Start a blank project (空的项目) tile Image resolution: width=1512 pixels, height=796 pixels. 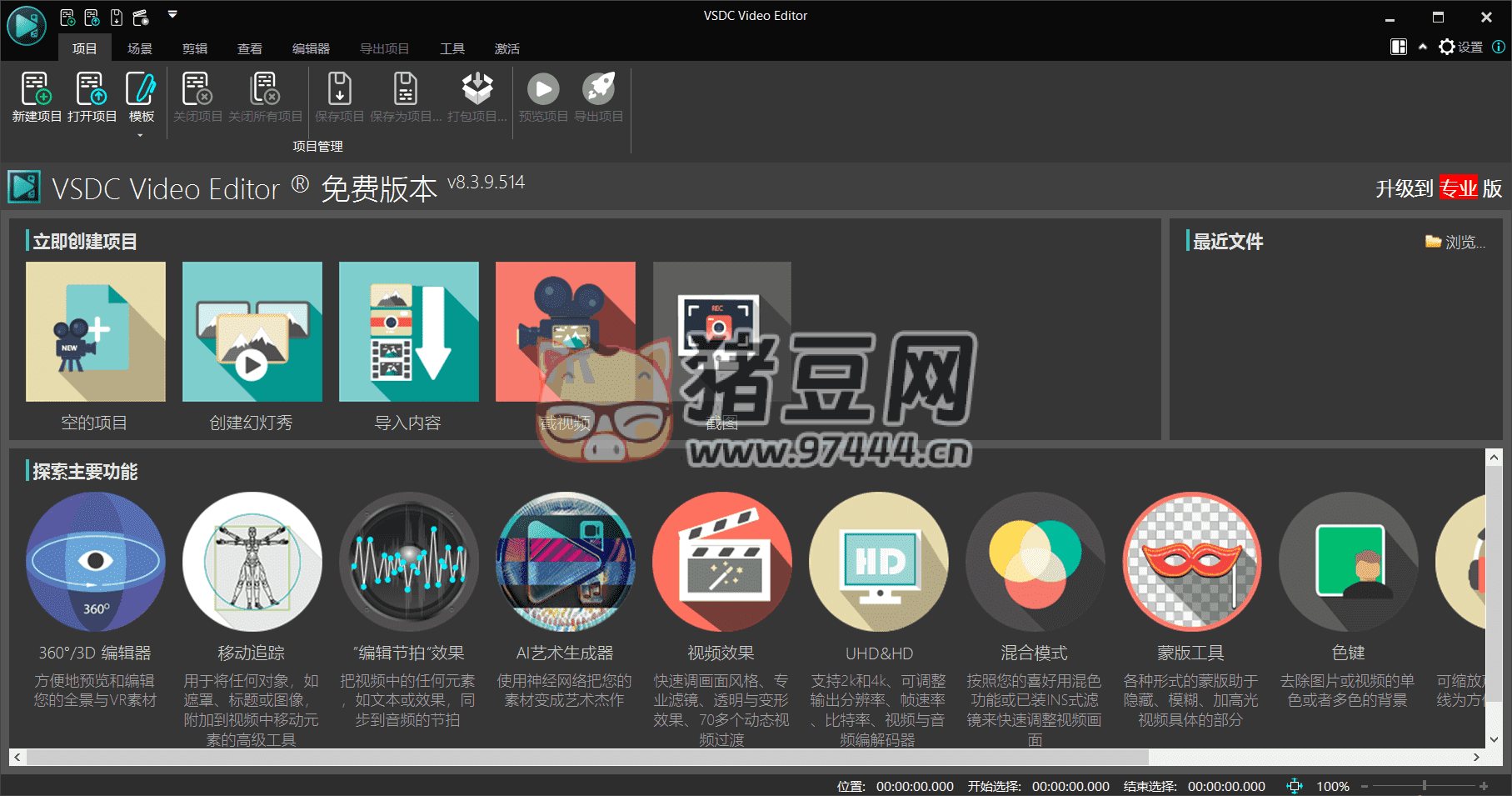click(x=96, y=332)
